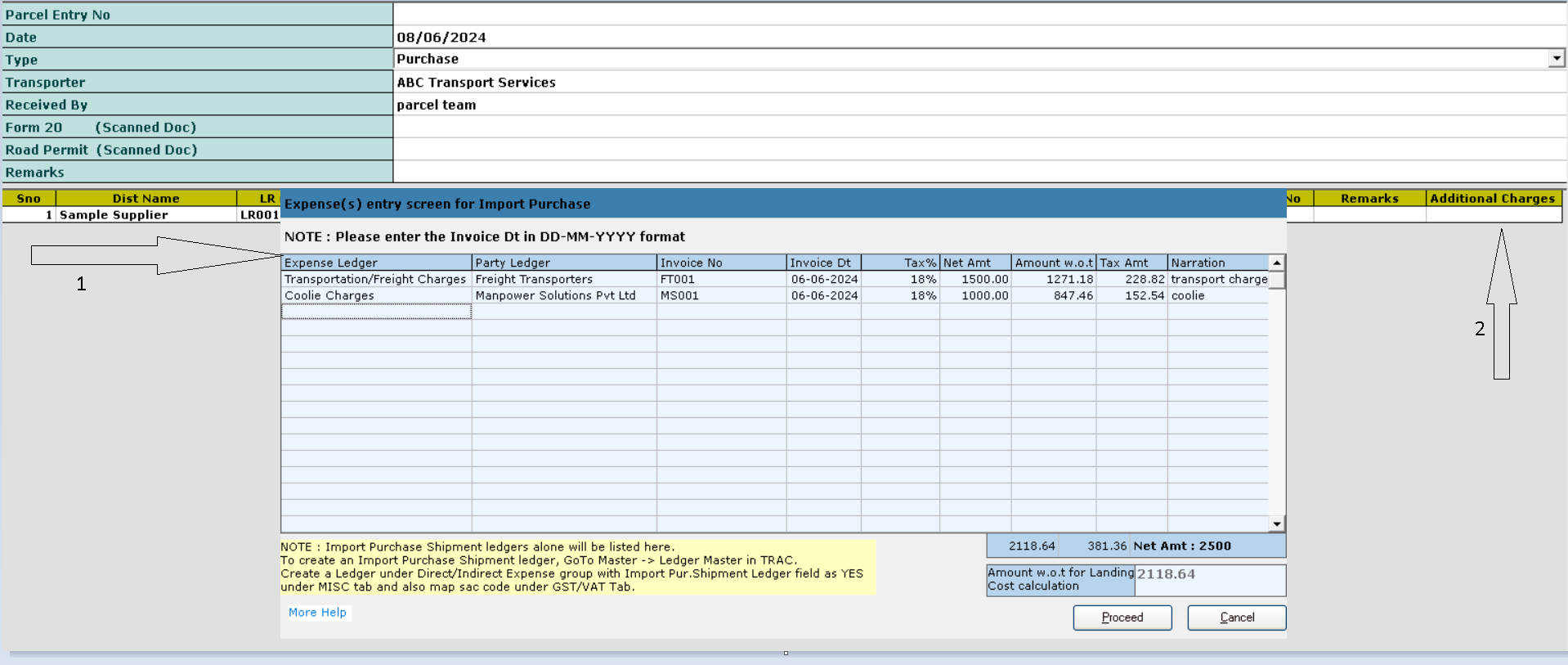Click the Date field showing 08/06/2024
This screenshot has height=665, width=1568.
[x=979, y=37]
